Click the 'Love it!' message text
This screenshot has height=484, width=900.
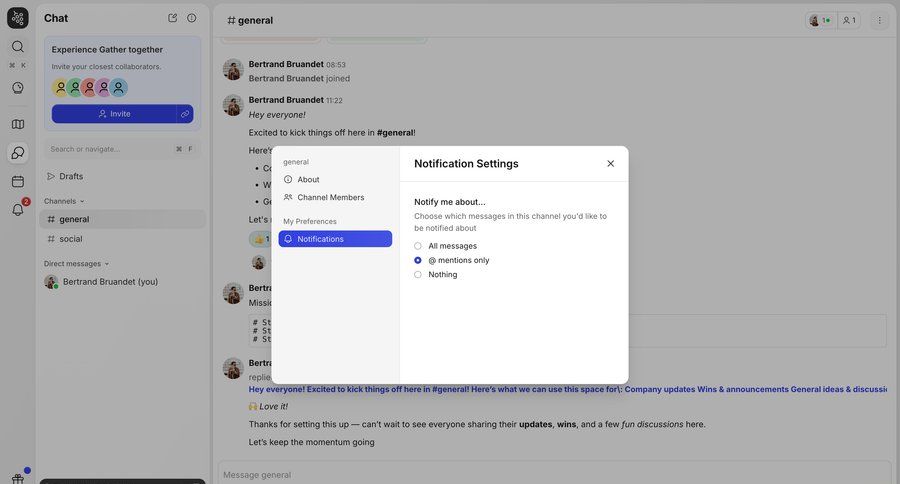tap(273, 406)
